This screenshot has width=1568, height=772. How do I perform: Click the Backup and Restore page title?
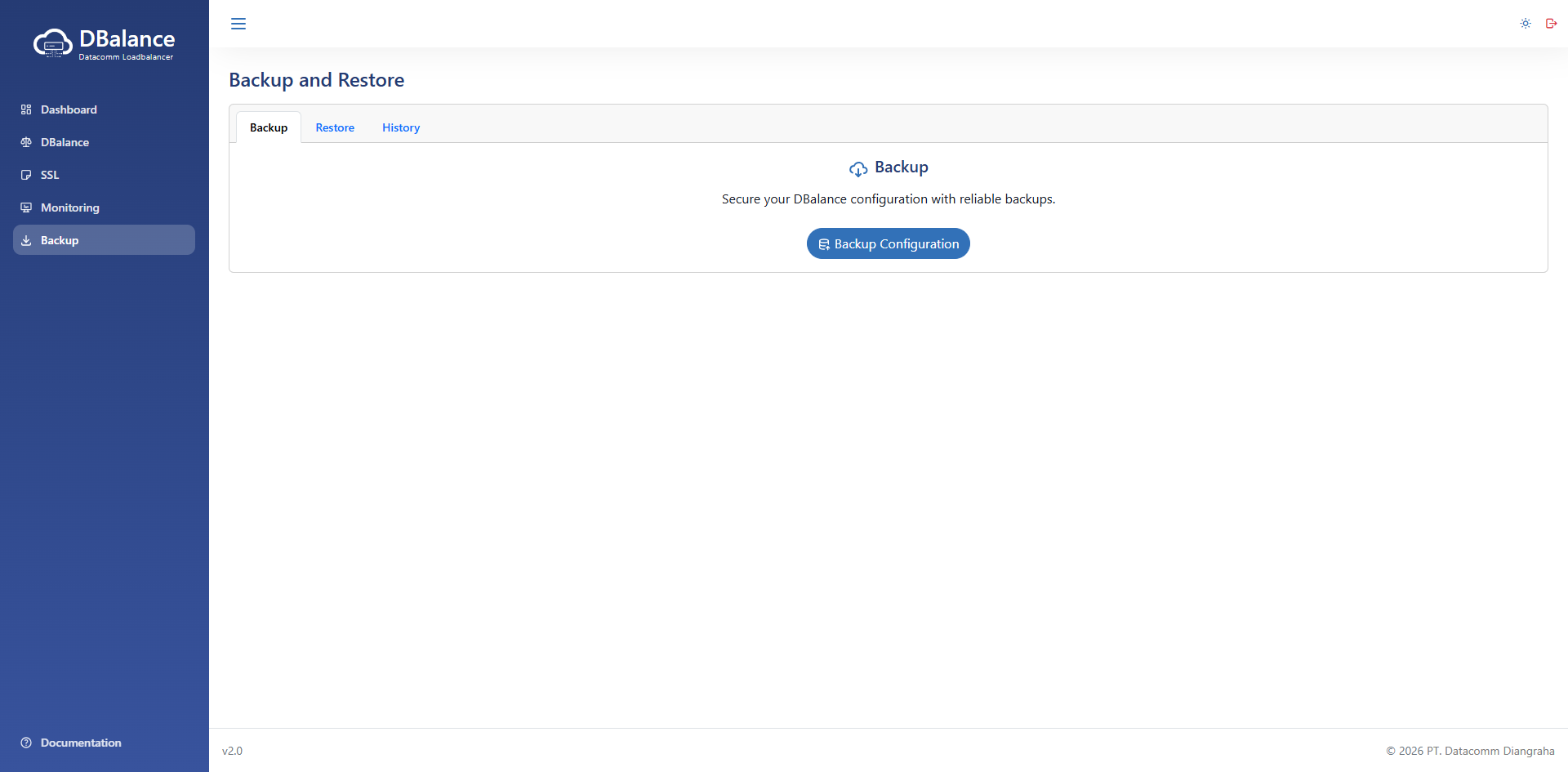(x=316, y=80)
